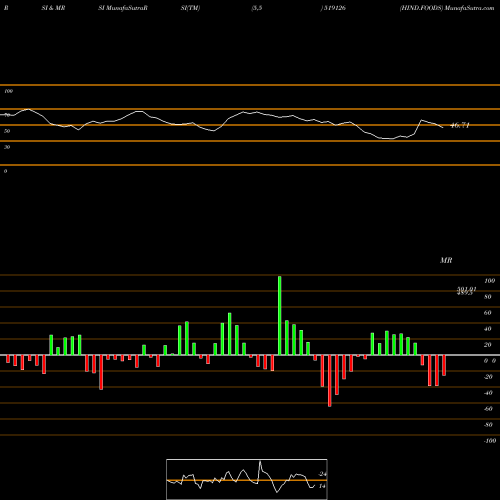This screenshot has width=500, height=500.
Task: Click the MR panel label
Action: click(x=446, y=260)
